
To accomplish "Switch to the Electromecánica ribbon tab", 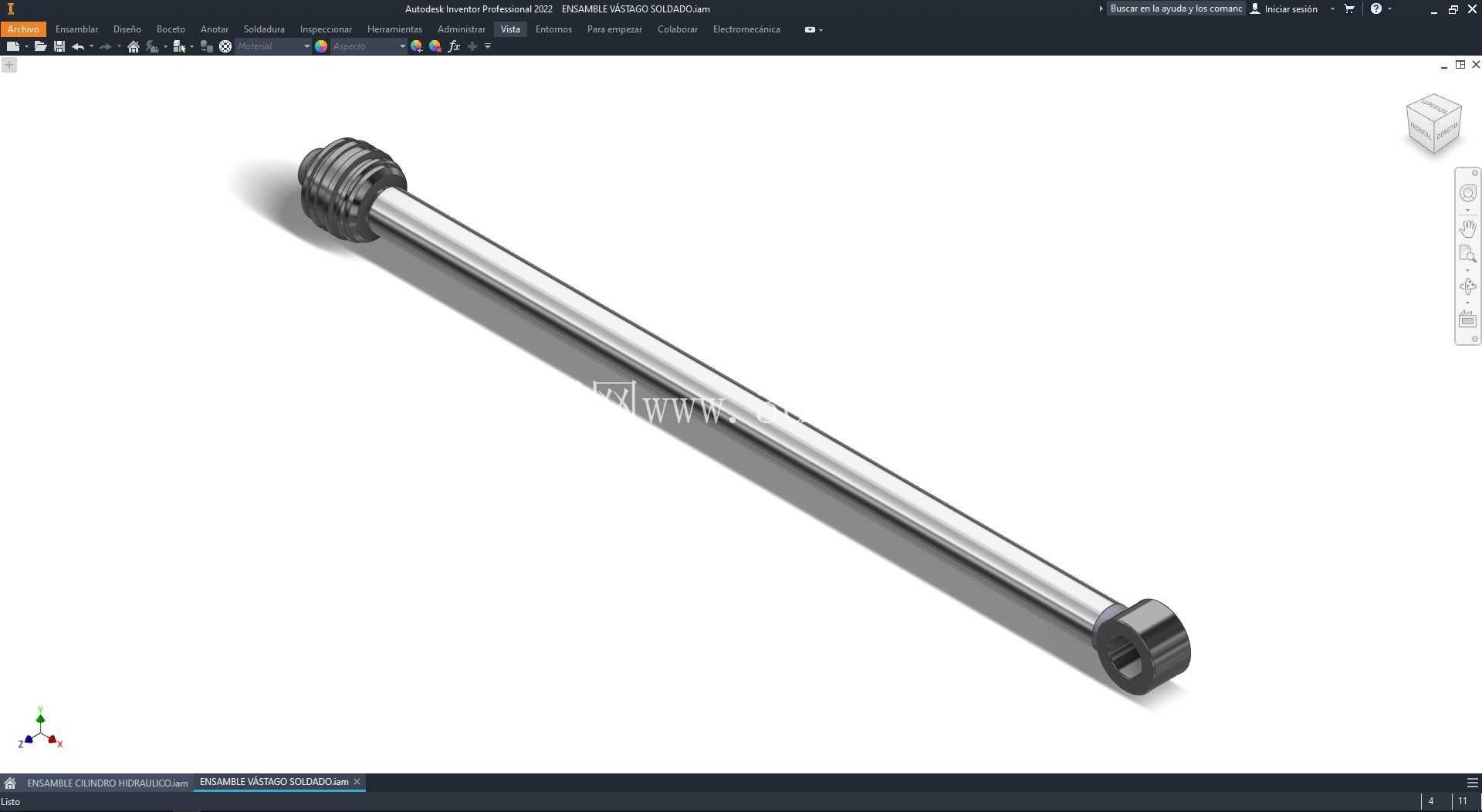I will (x=746, y=29).
